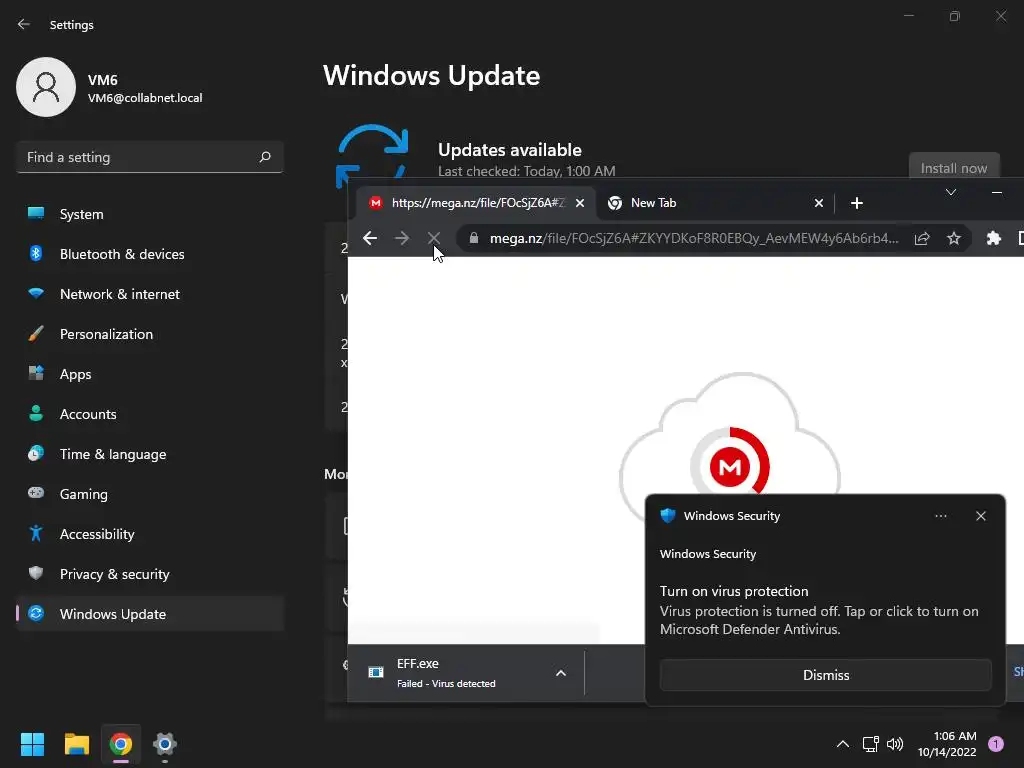The image size is (1024, 768).
Task: Click the EFF.exe download item
Action: click(468, 673)
